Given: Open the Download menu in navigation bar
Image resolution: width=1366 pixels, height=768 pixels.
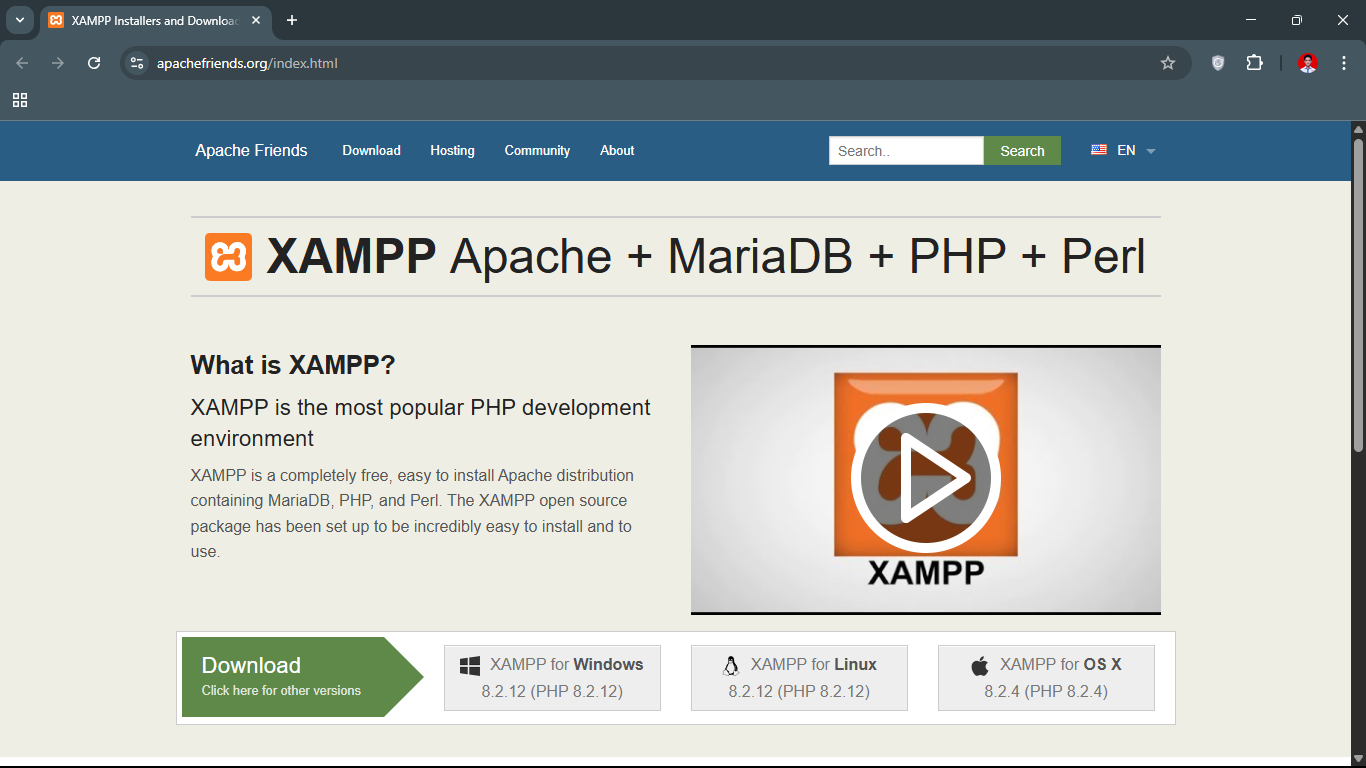Looking at the screenshot, I should (x=371, y=151).
